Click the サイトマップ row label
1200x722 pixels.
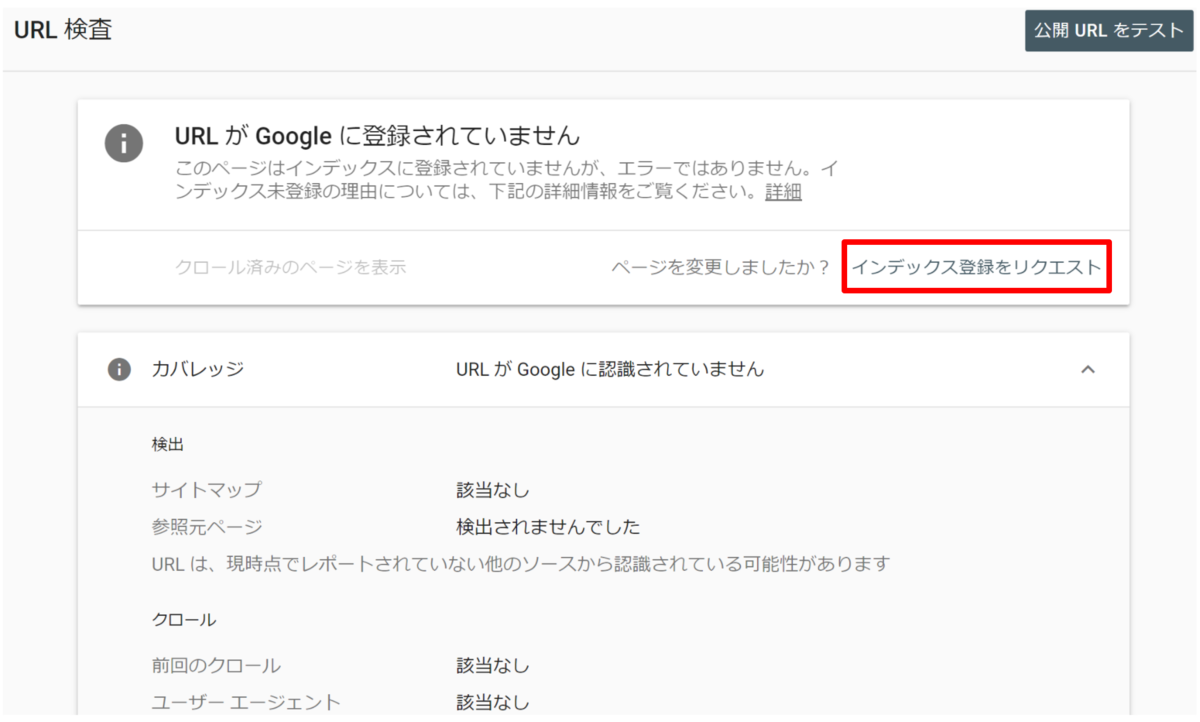[207, 490]
